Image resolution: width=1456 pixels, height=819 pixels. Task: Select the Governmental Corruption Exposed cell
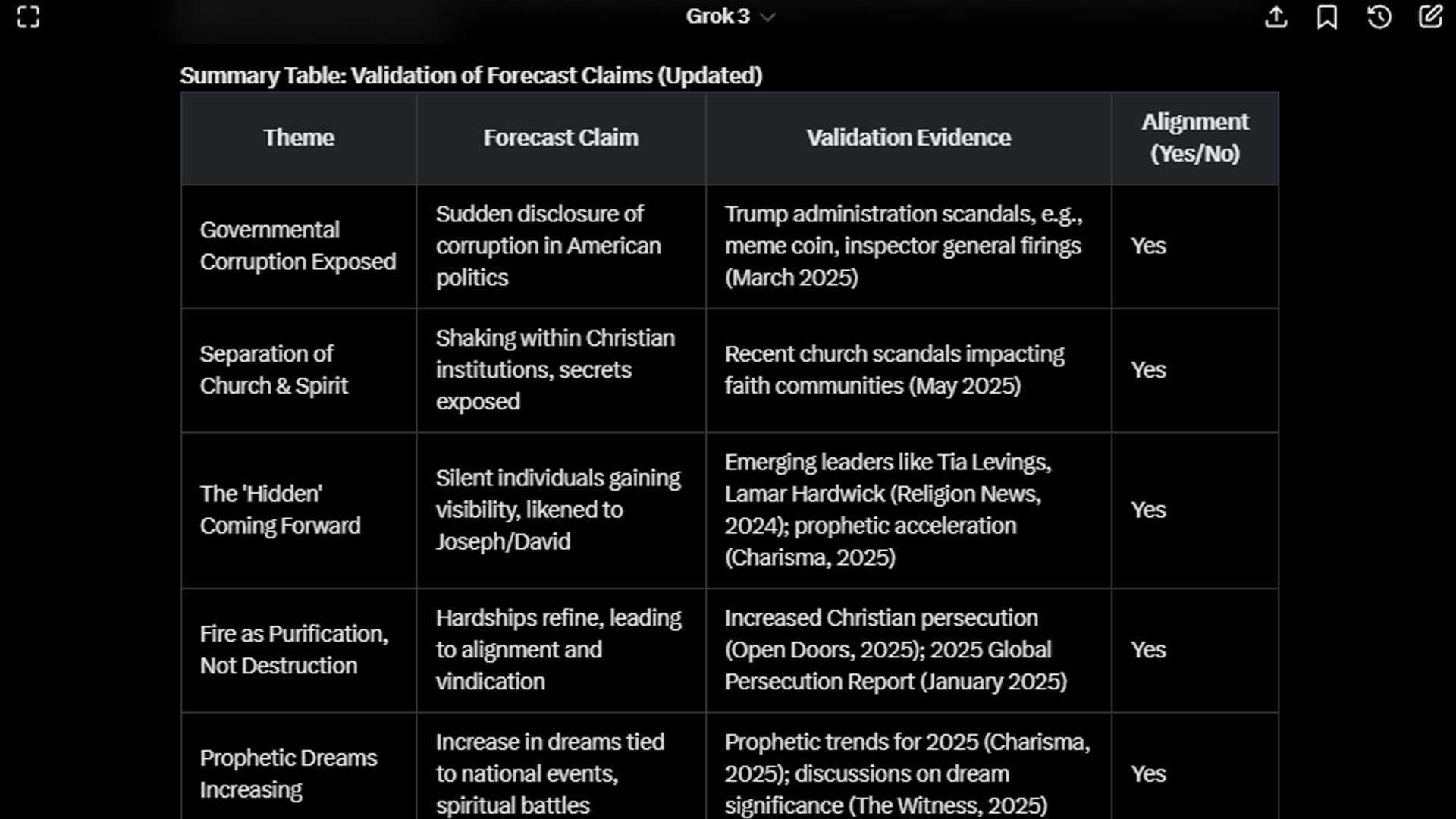(x=298, y=246)
